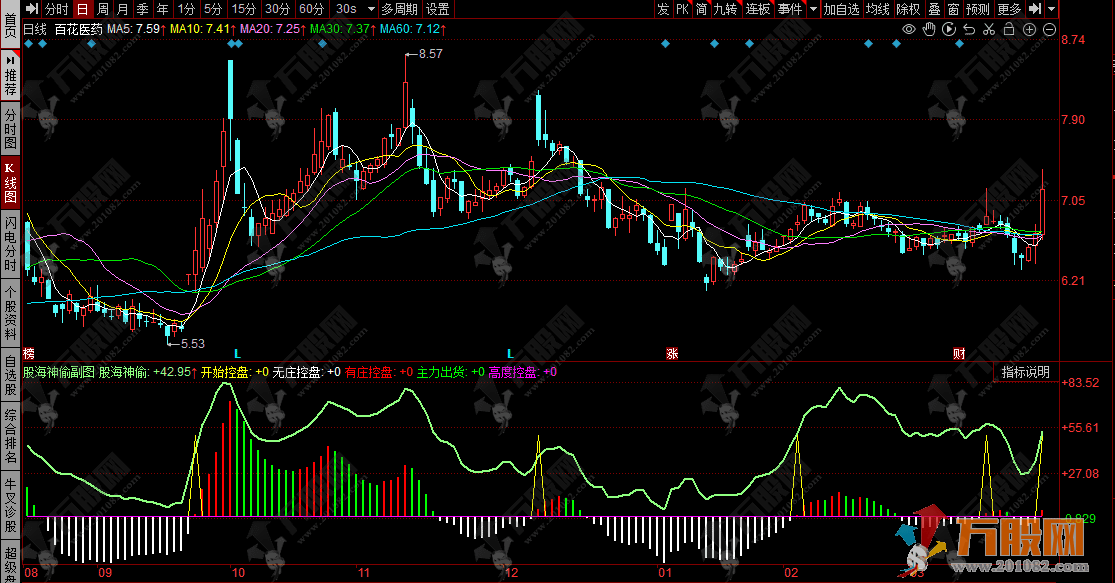Open 多周期 multi-period view

400,9
